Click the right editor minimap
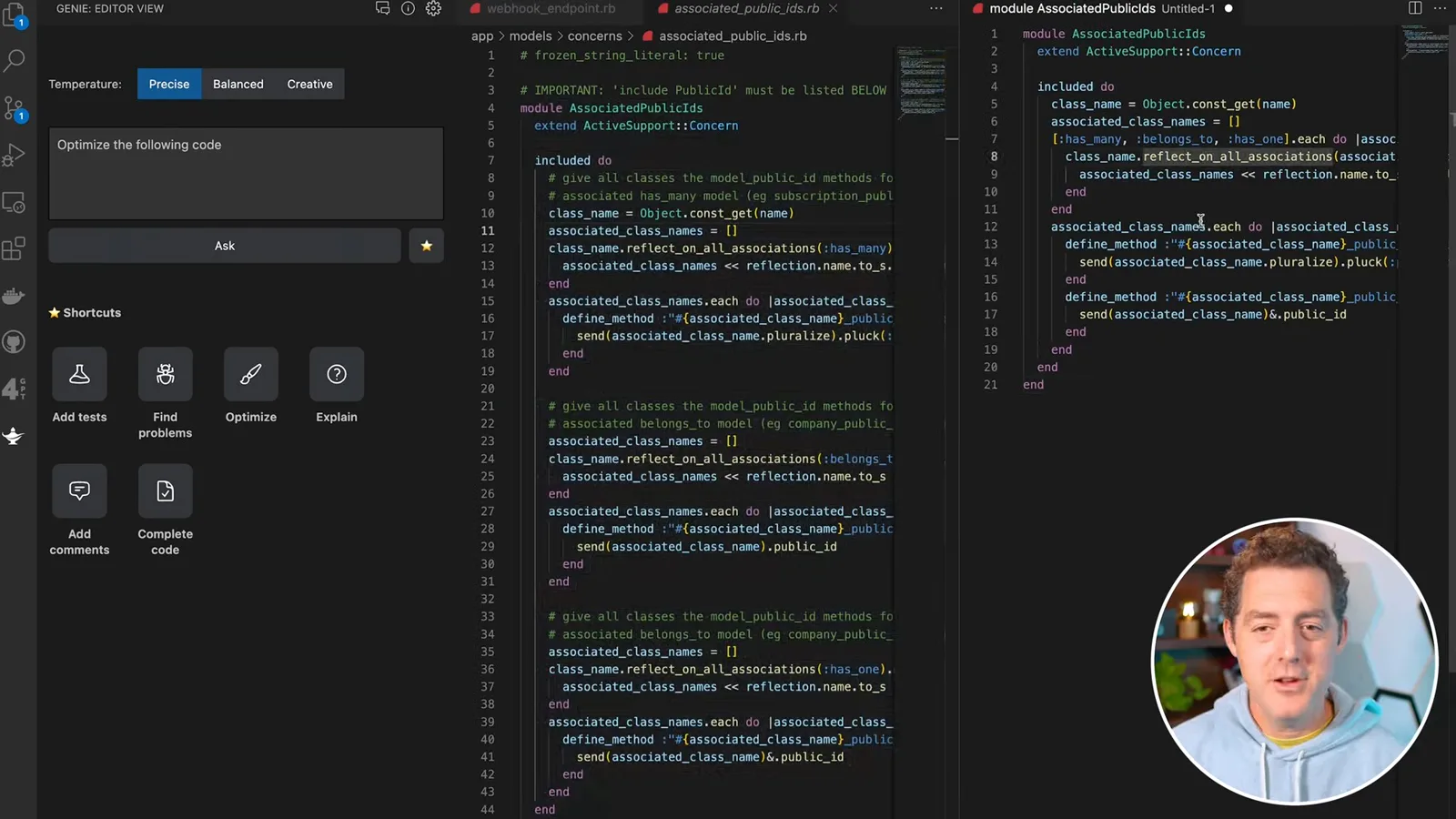 click(1424, 43)
